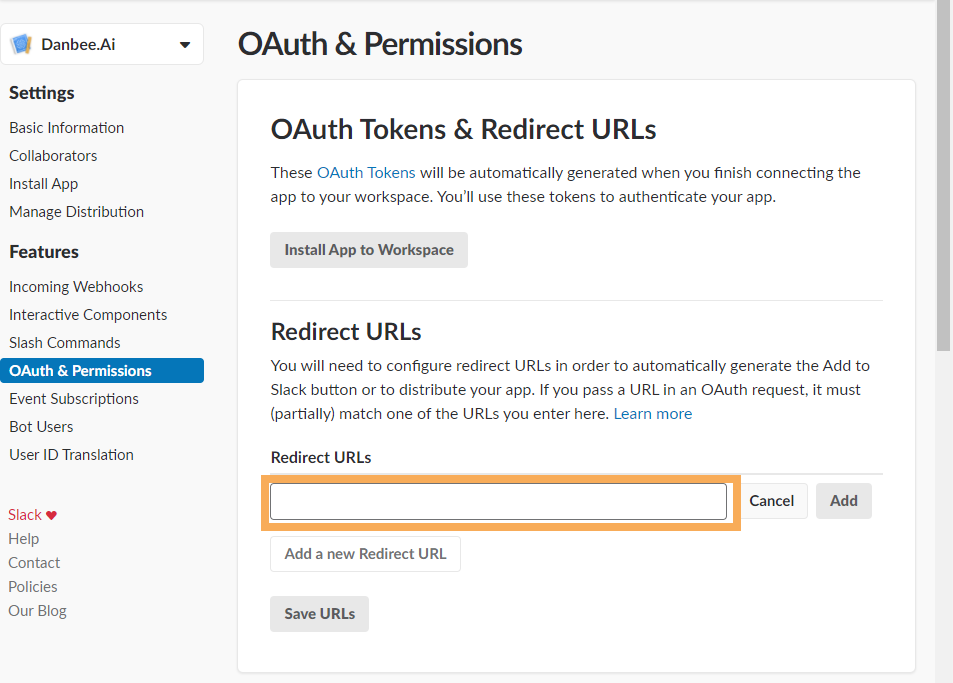The height and width of the screenshot is (683, 953).
Task: Select Manage Distribution in sidebar
Action: 76,211
